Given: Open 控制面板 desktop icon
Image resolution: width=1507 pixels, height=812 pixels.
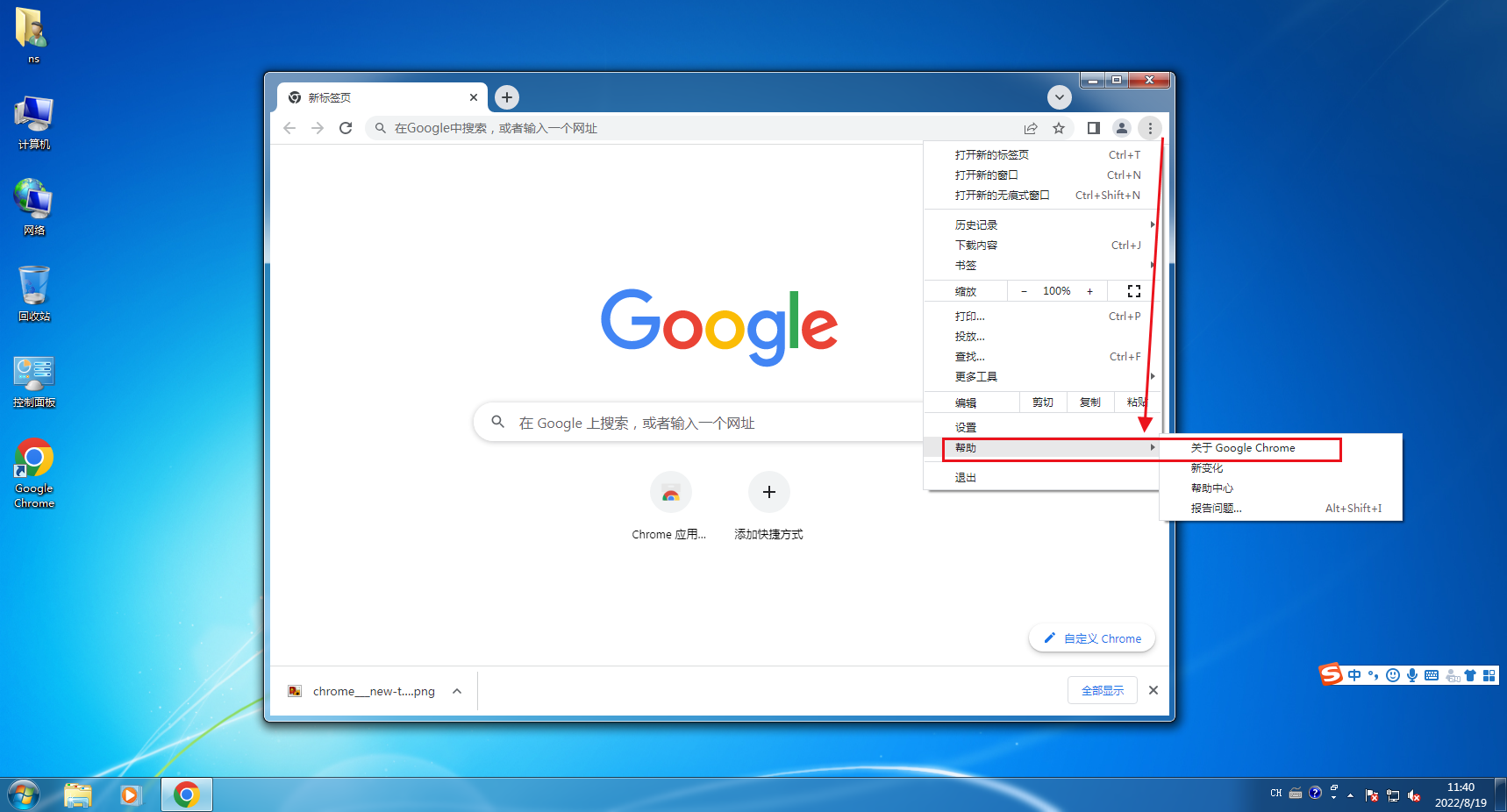Looking at the screenshot, I should tap(34, 381).
